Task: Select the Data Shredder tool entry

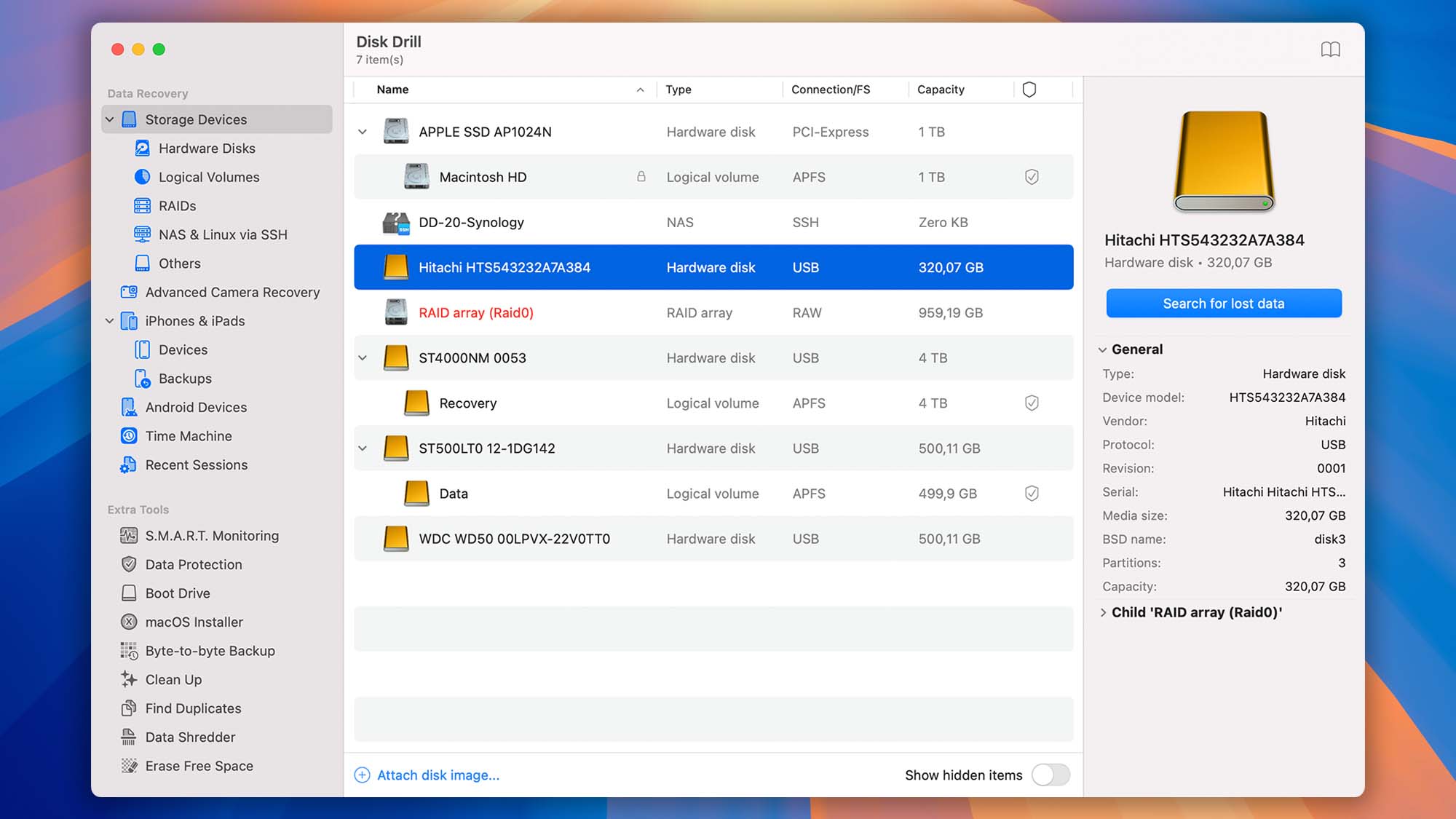Action: [190, 737]
